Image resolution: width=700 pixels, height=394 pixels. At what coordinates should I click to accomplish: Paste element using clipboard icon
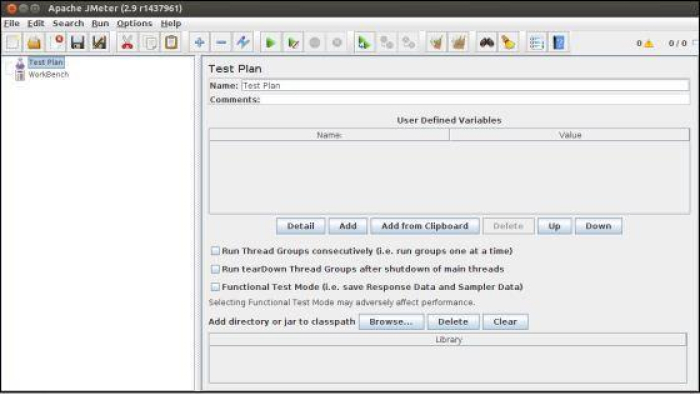(x=171, y=42)
